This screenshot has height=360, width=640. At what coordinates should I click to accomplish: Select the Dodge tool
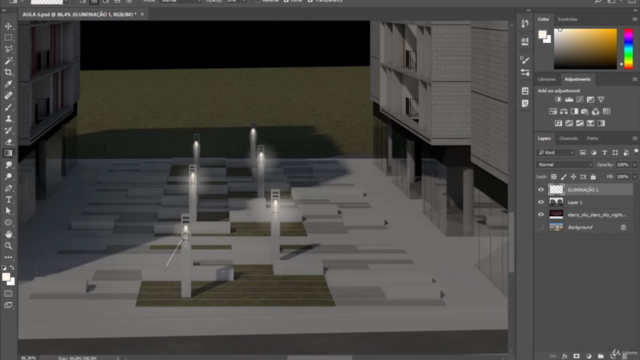point(8,176)
